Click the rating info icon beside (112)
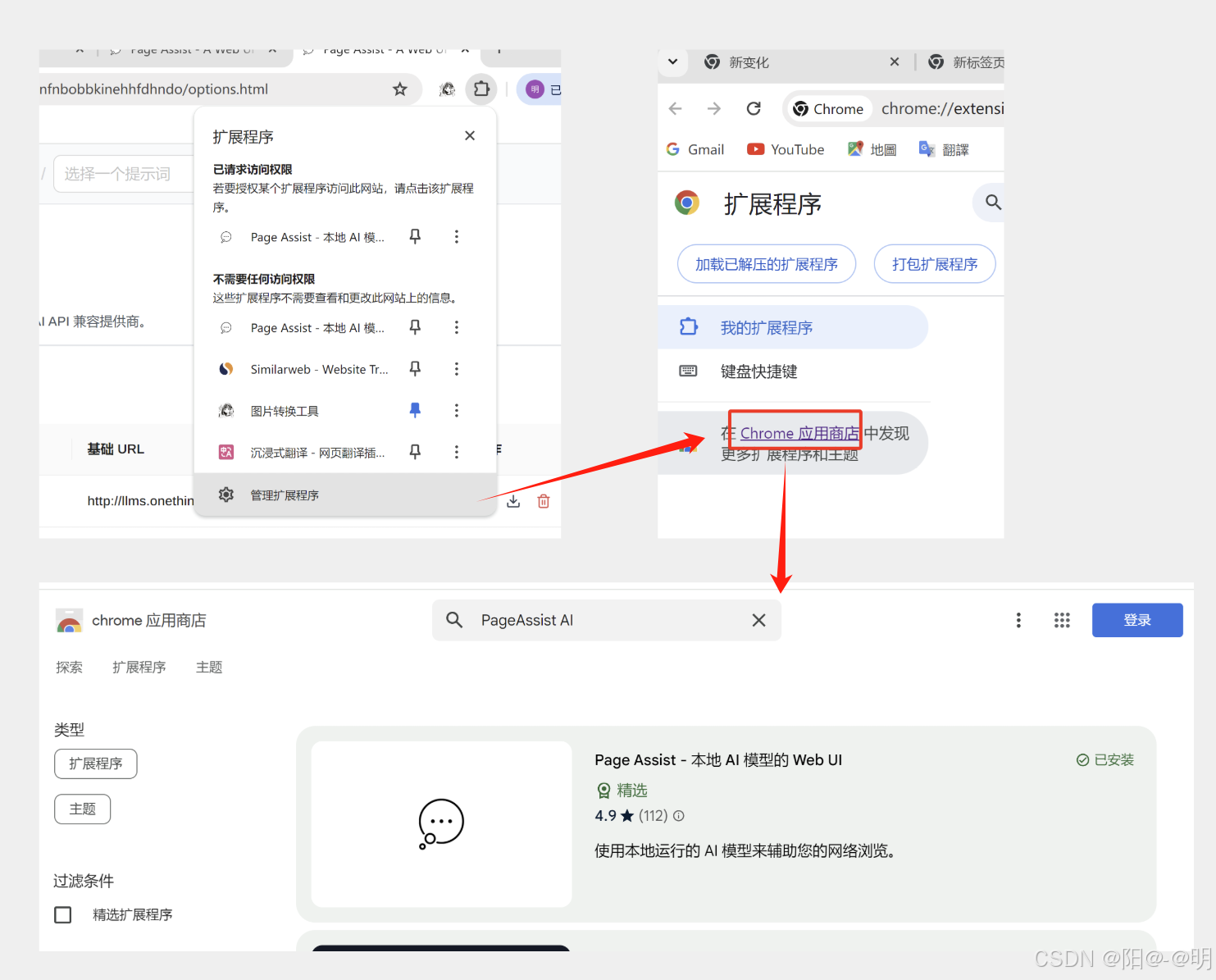This screenshot has width=1216, height=980. (679, 816)
